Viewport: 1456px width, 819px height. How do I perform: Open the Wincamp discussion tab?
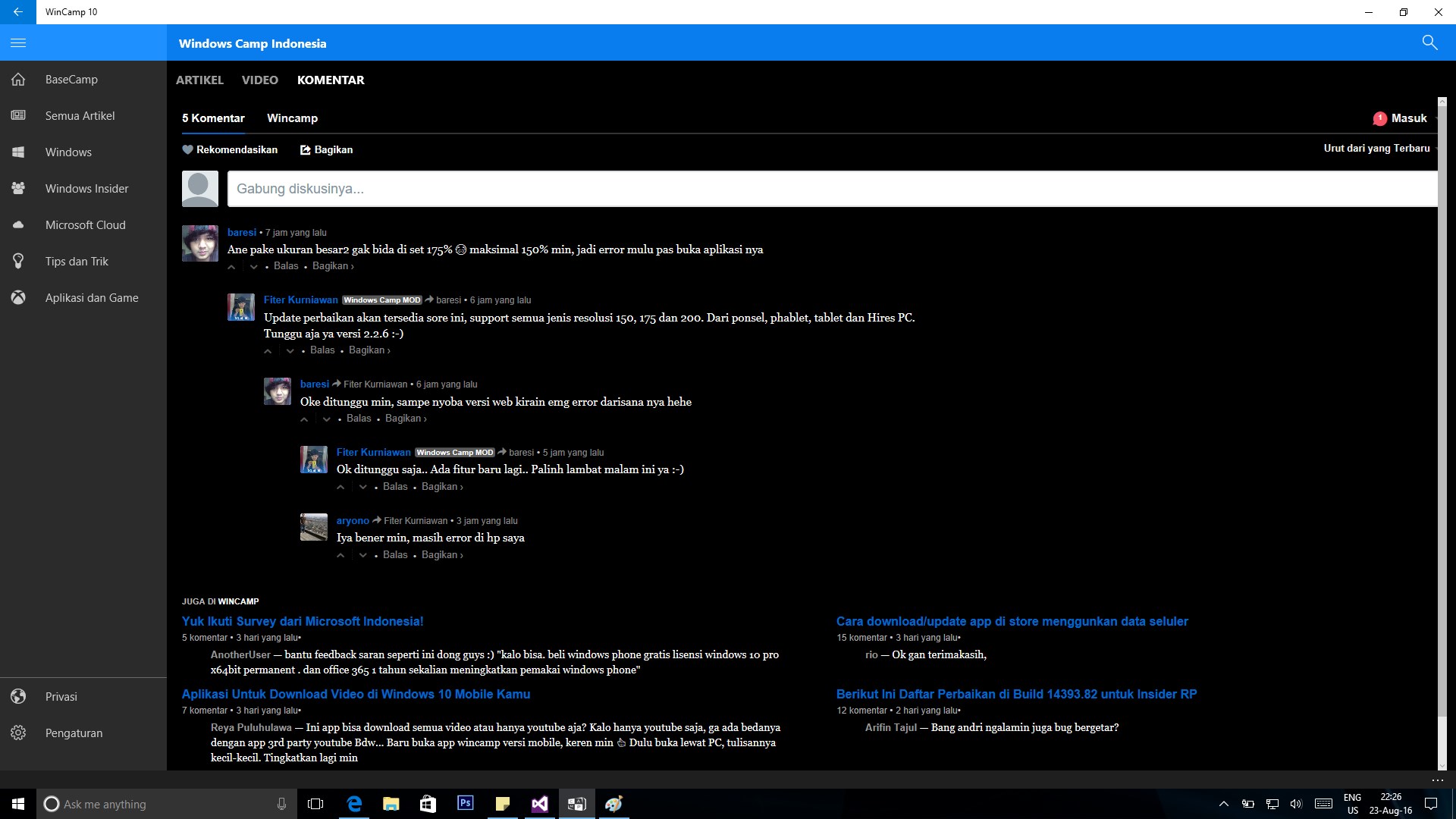pyautogui.click(x=293, y=118)
